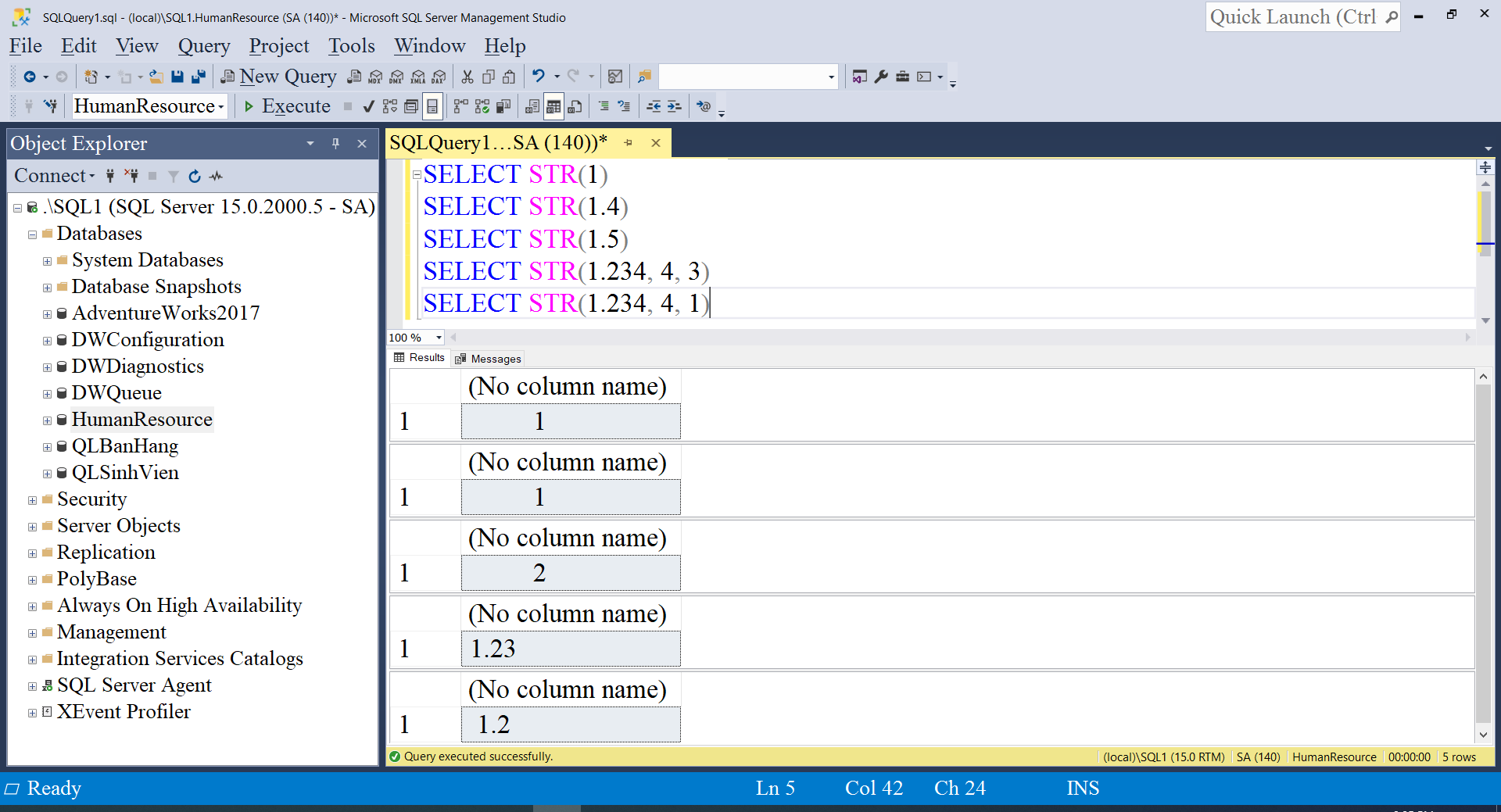This screenshot has height=812, width=1501.
Task: Open the Query menu
Action: 203,46
